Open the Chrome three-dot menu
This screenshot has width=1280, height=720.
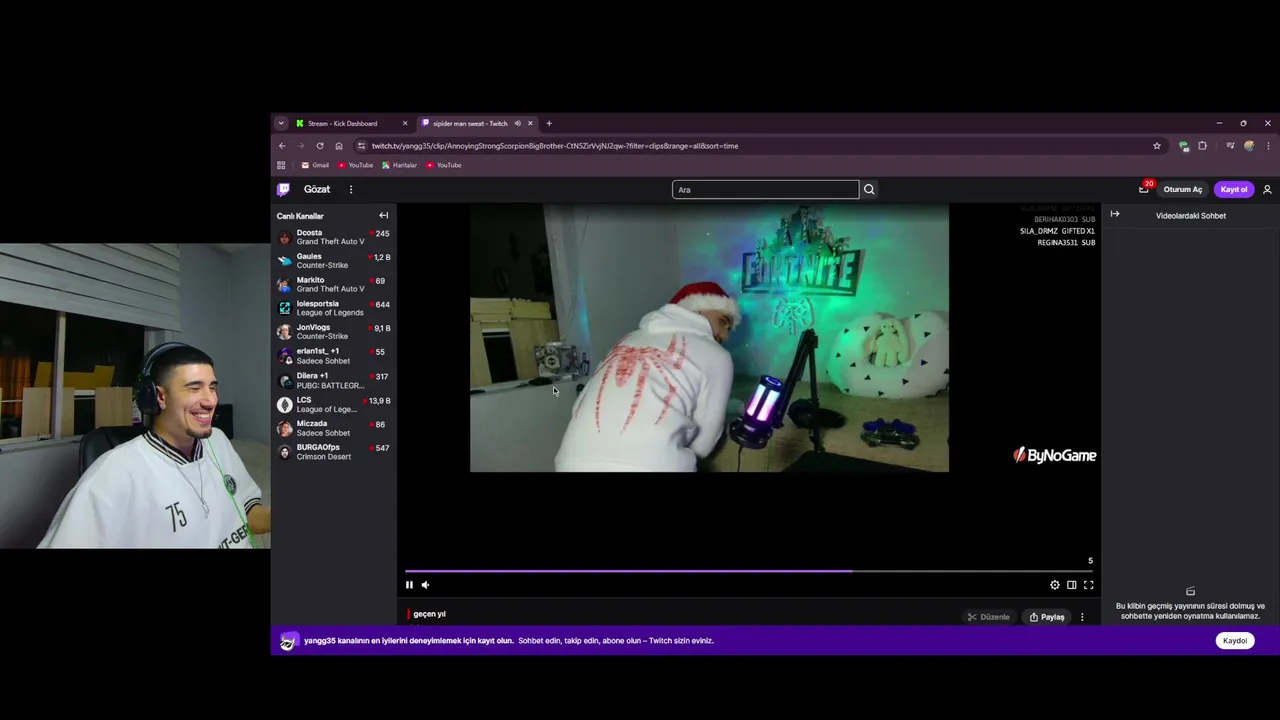click(1268, 146)
